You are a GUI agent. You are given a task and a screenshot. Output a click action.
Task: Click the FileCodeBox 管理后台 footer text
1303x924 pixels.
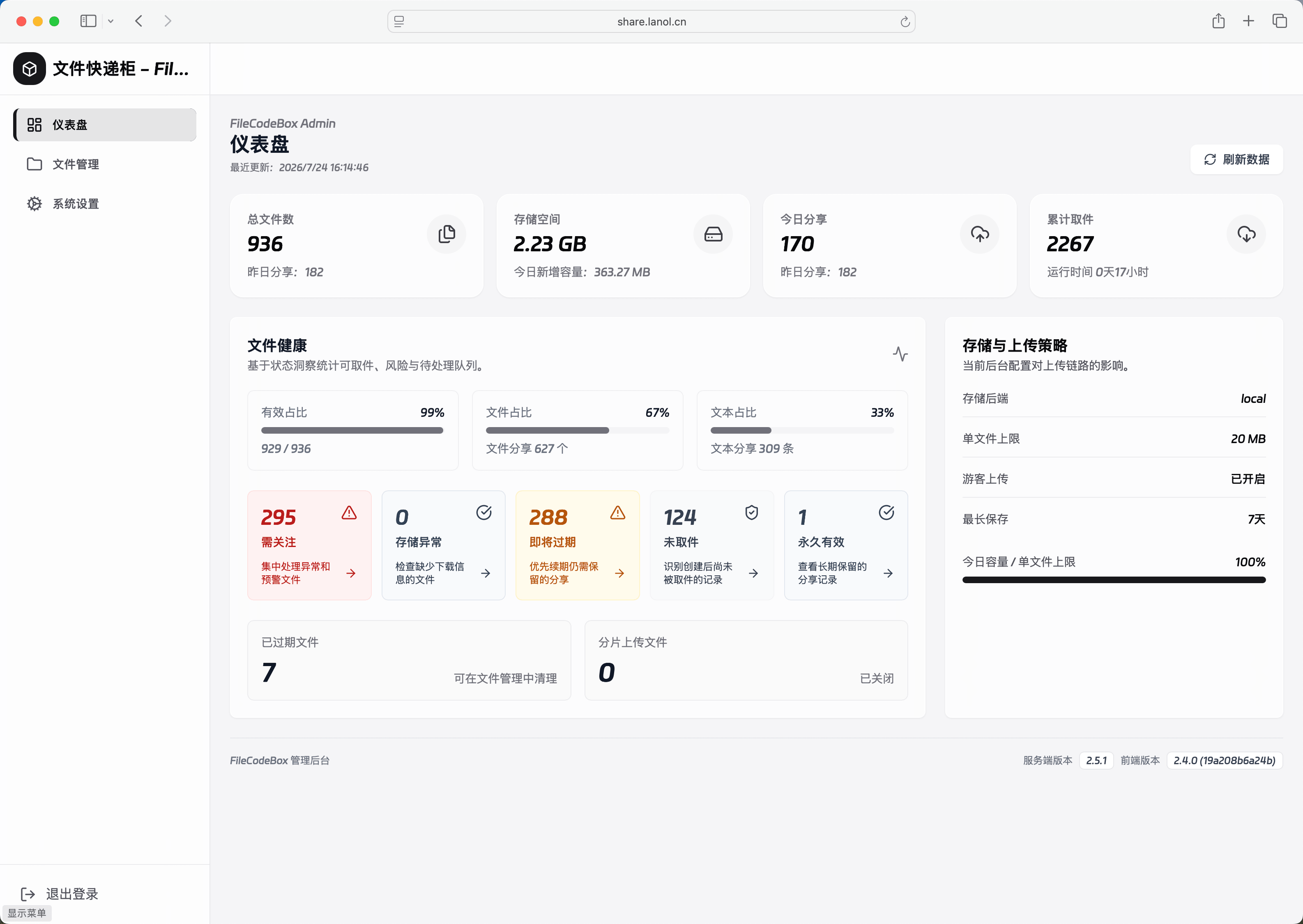tap(279, 761)
